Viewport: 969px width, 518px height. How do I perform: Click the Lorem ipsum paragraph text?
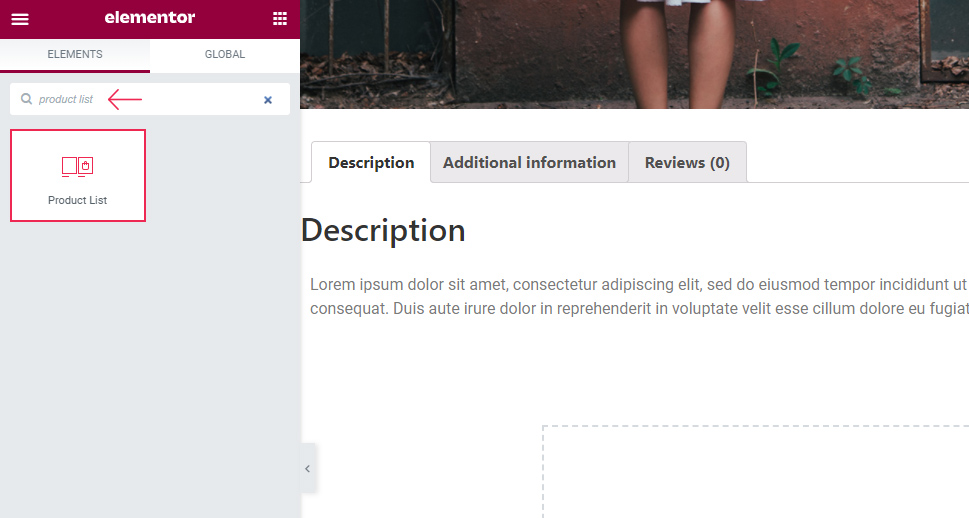pos(639,296)
